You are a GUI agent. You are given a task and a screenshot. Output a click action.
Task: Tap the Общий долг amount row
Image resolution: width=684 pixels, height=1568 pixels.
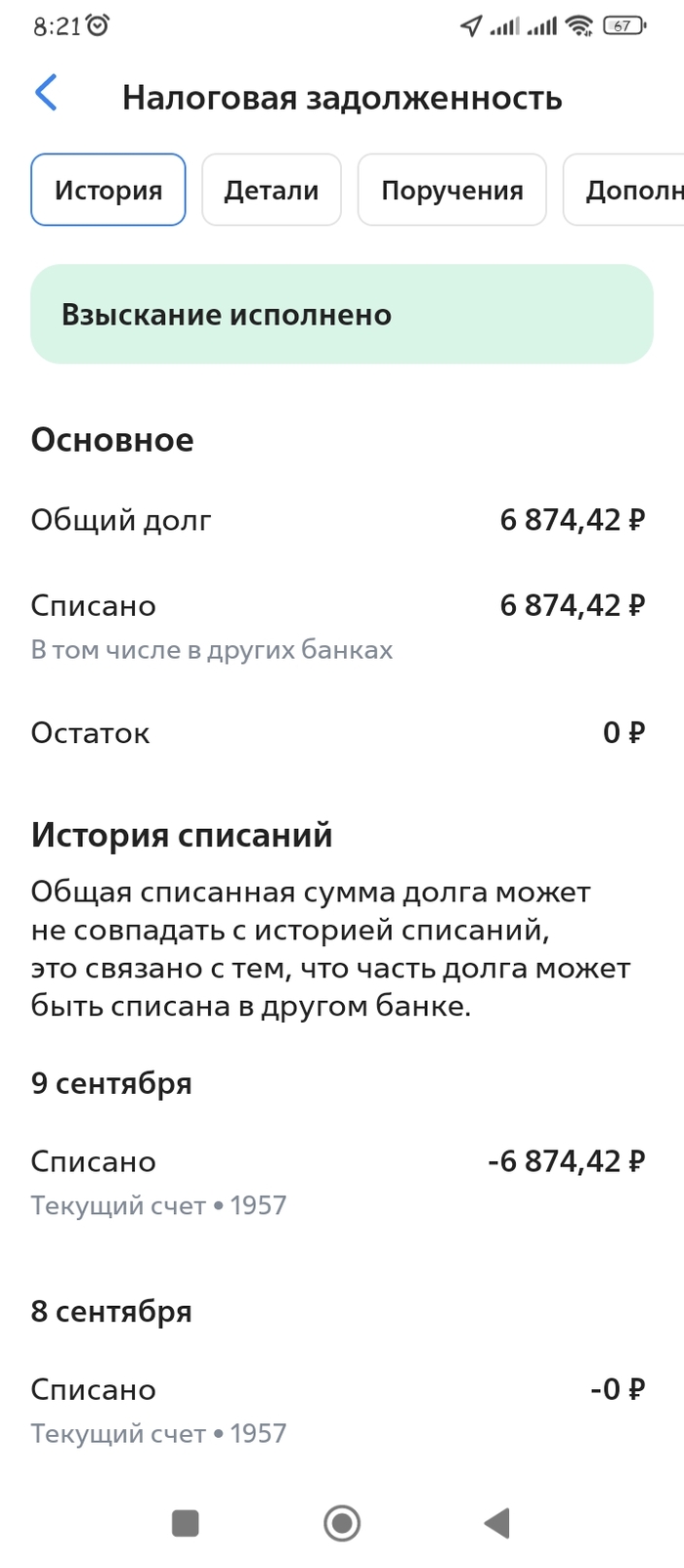pyautogui.click(x=337, y=520)
